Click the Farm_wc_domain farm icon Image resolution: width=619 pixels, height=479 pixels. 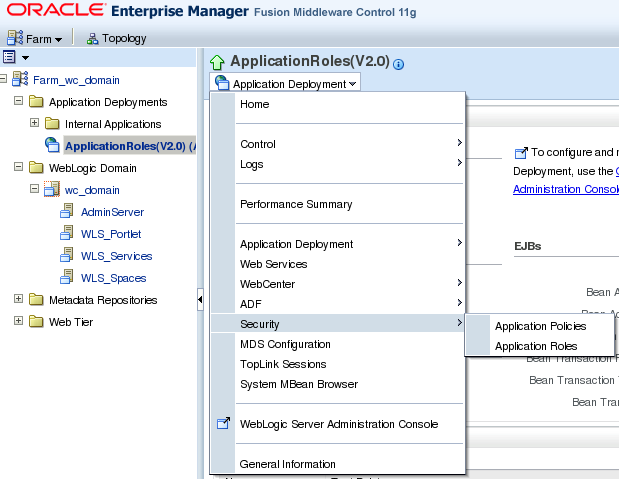pyautogui.click(x=20, y=79)
